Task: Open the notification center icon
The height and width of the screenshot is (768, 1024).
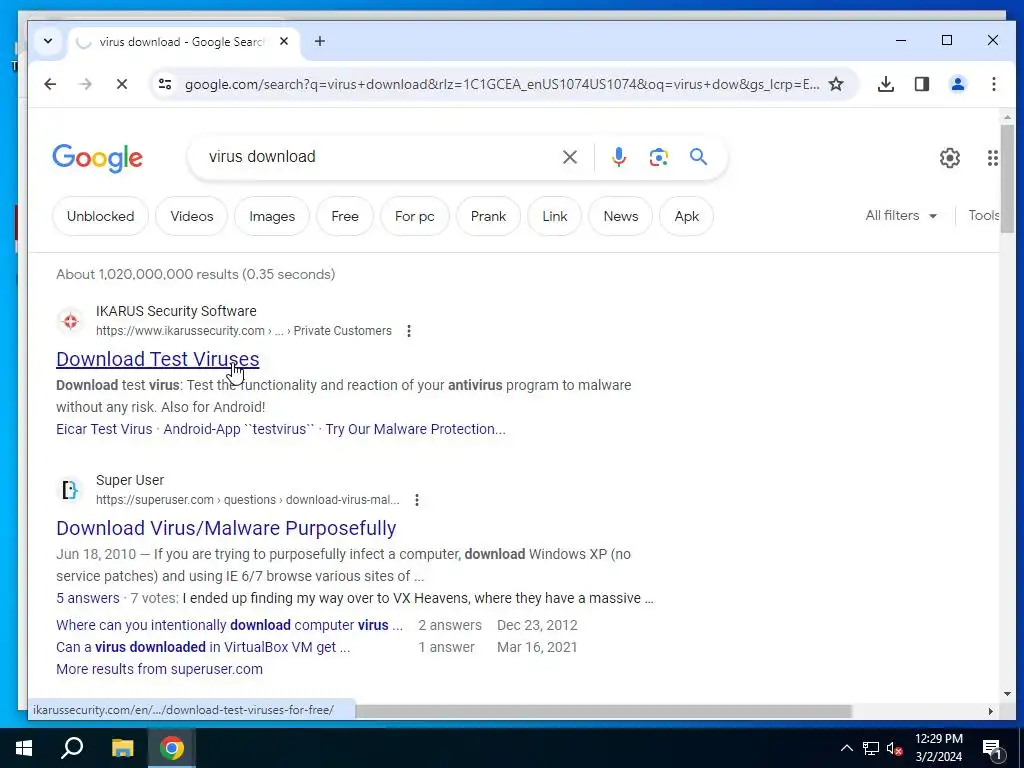Action: [x=992, y=748]
